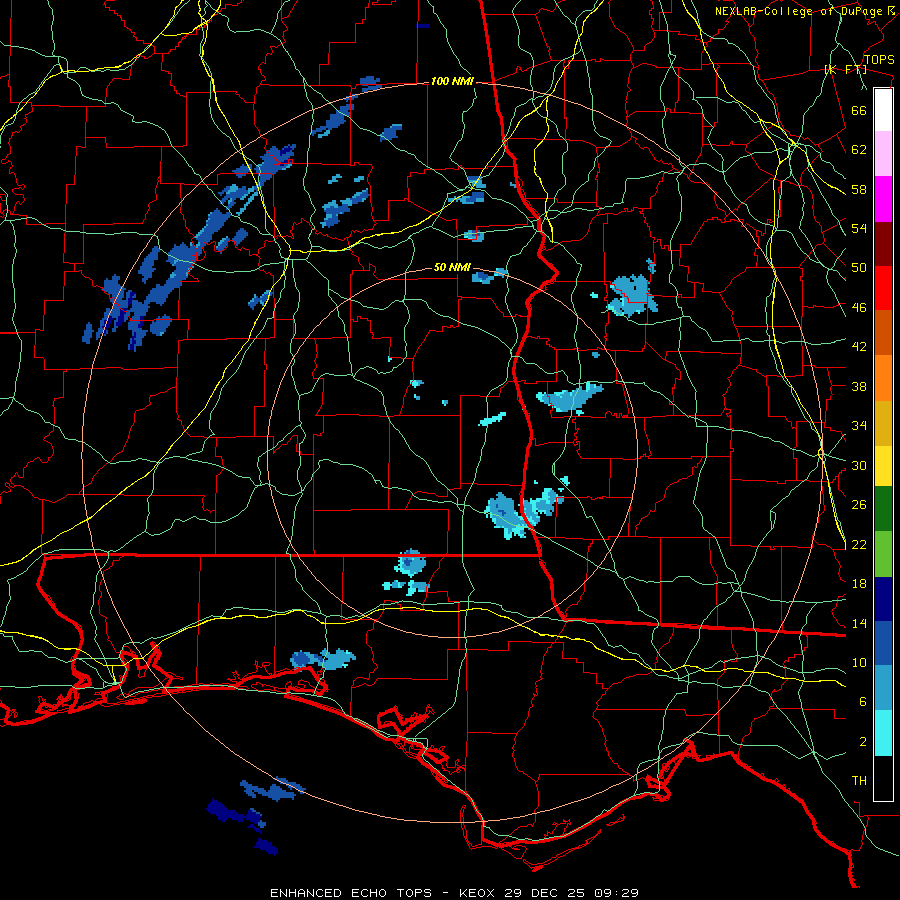
Task: Click the light pink 62 kft legend swatch
Action: (883, 154)
